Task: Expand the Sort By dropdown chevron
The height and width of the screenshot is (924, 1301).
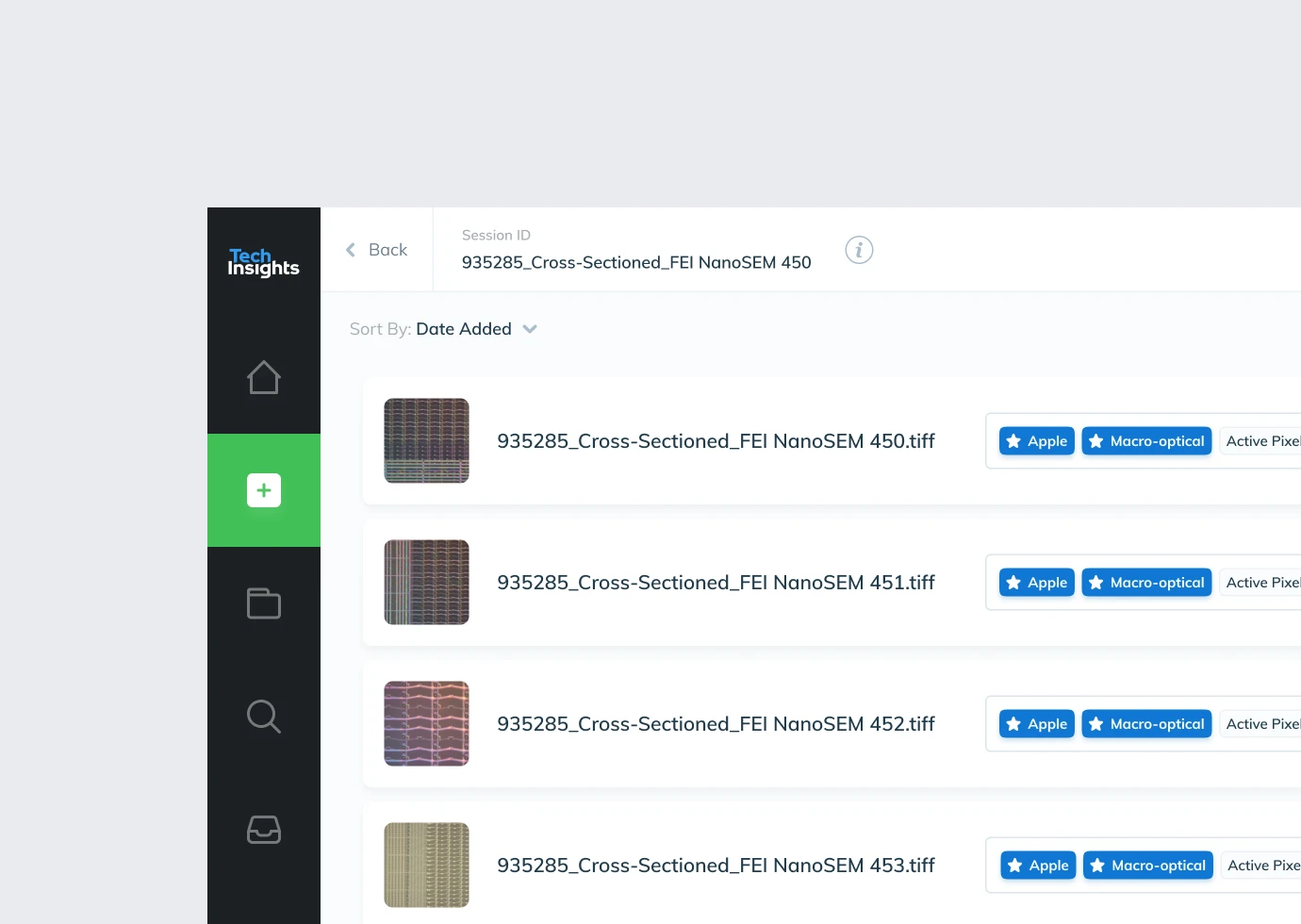Action: (x=530, y=329)
